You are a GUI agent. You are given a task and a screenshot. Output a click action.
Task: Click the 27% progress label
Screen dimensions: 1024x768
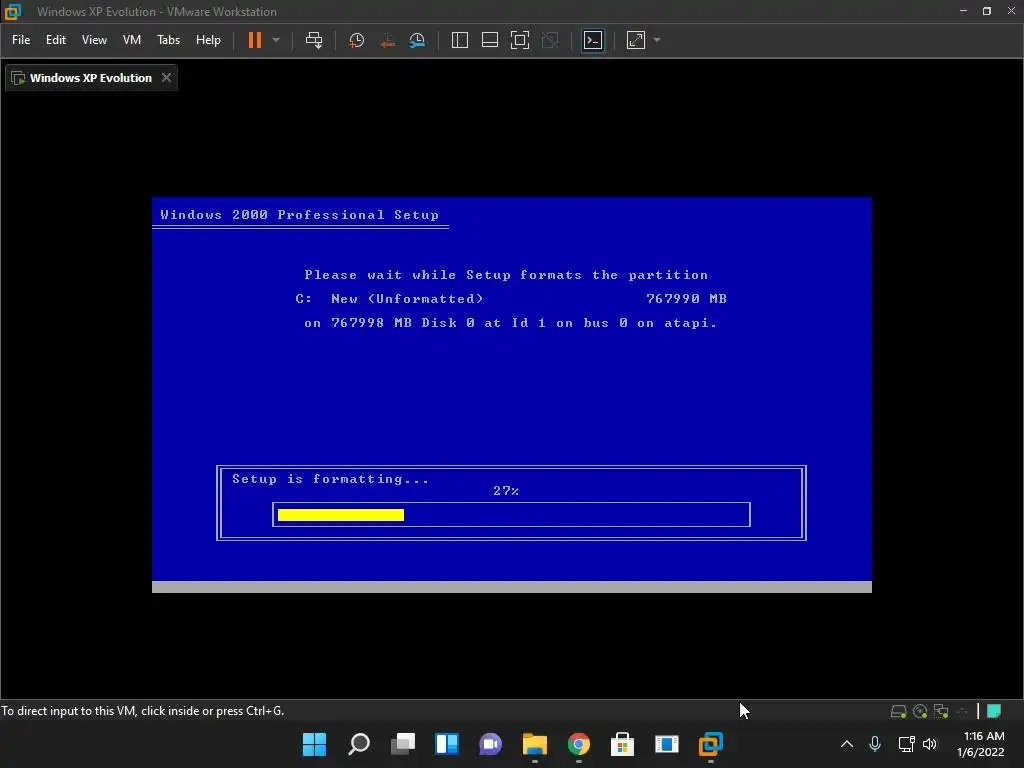tap(506, 490)
